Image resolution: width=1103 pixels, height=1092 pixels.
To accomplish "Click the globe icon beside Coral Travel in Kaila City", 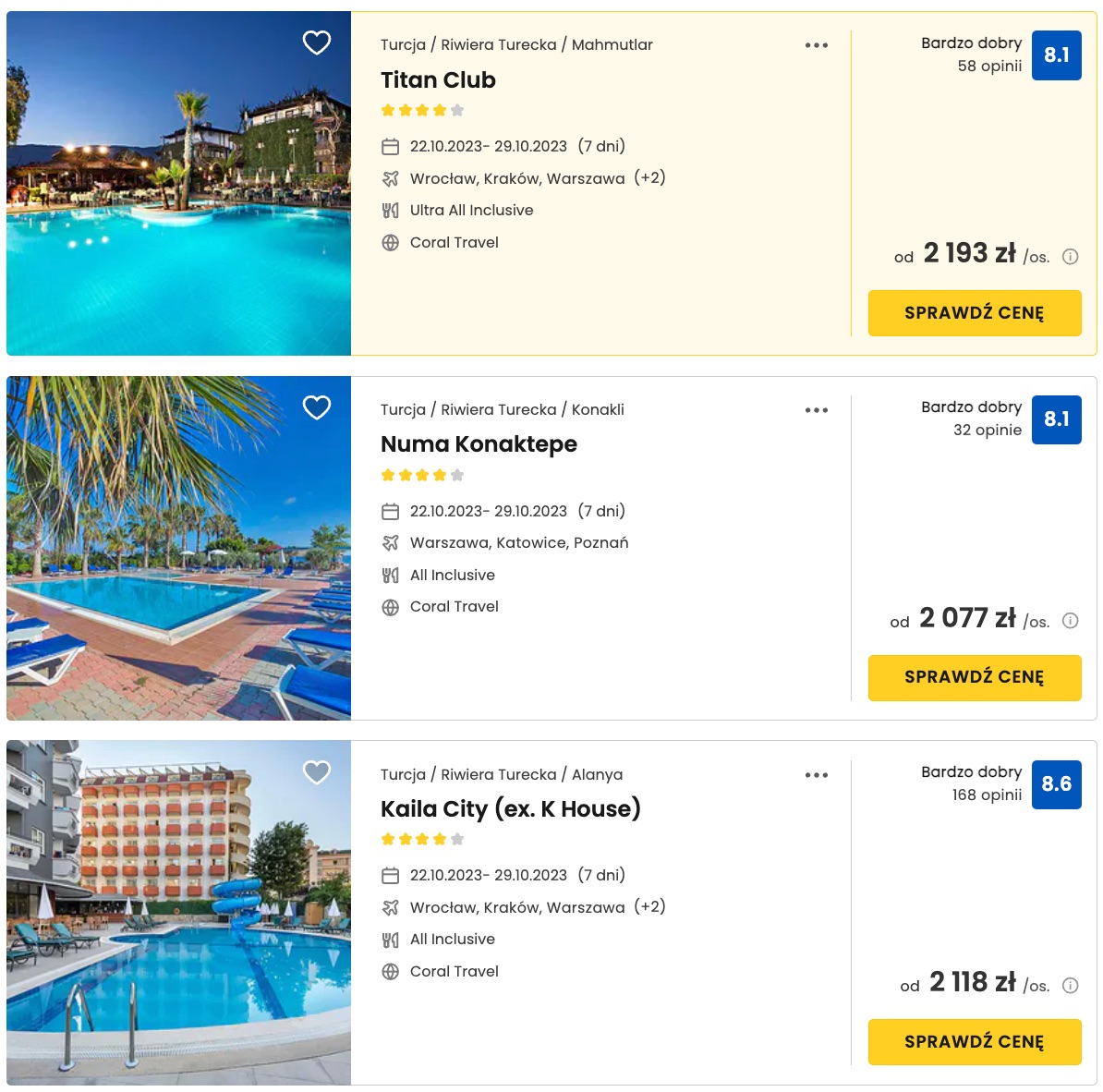I will click(x=391, y=972).
